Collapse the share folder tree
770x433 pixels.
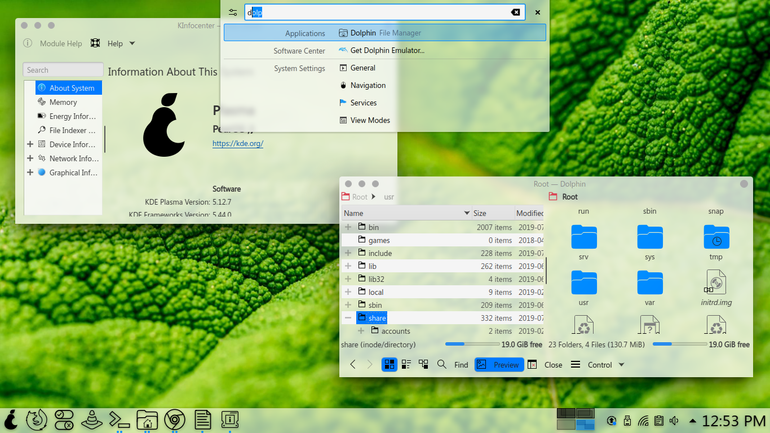[348, 318]
